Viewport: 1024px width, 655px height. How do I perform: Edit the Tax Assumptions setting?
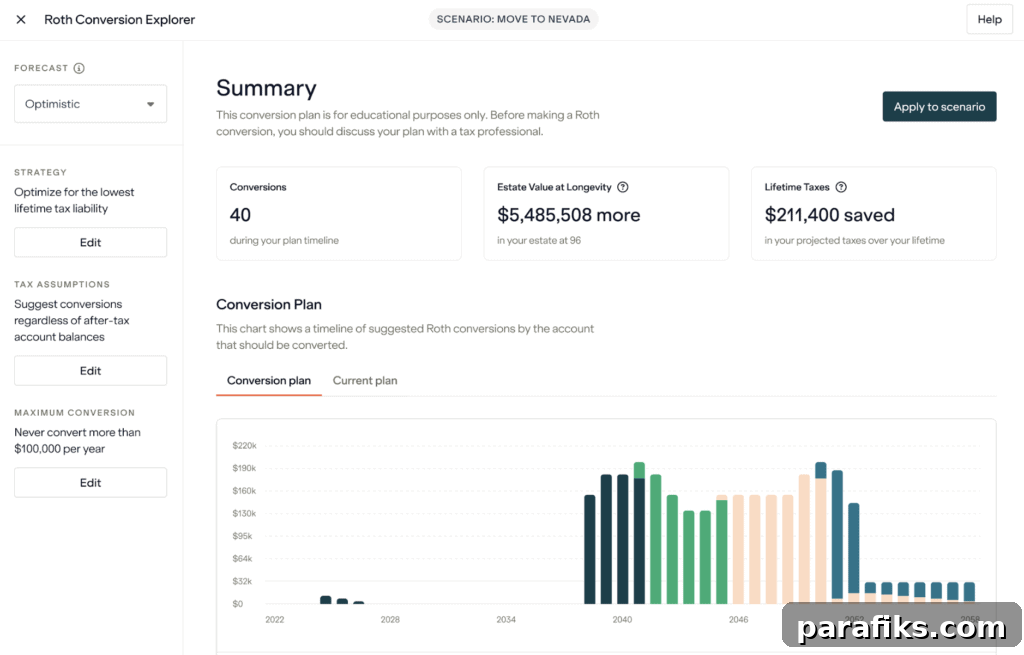pos(90,370)
